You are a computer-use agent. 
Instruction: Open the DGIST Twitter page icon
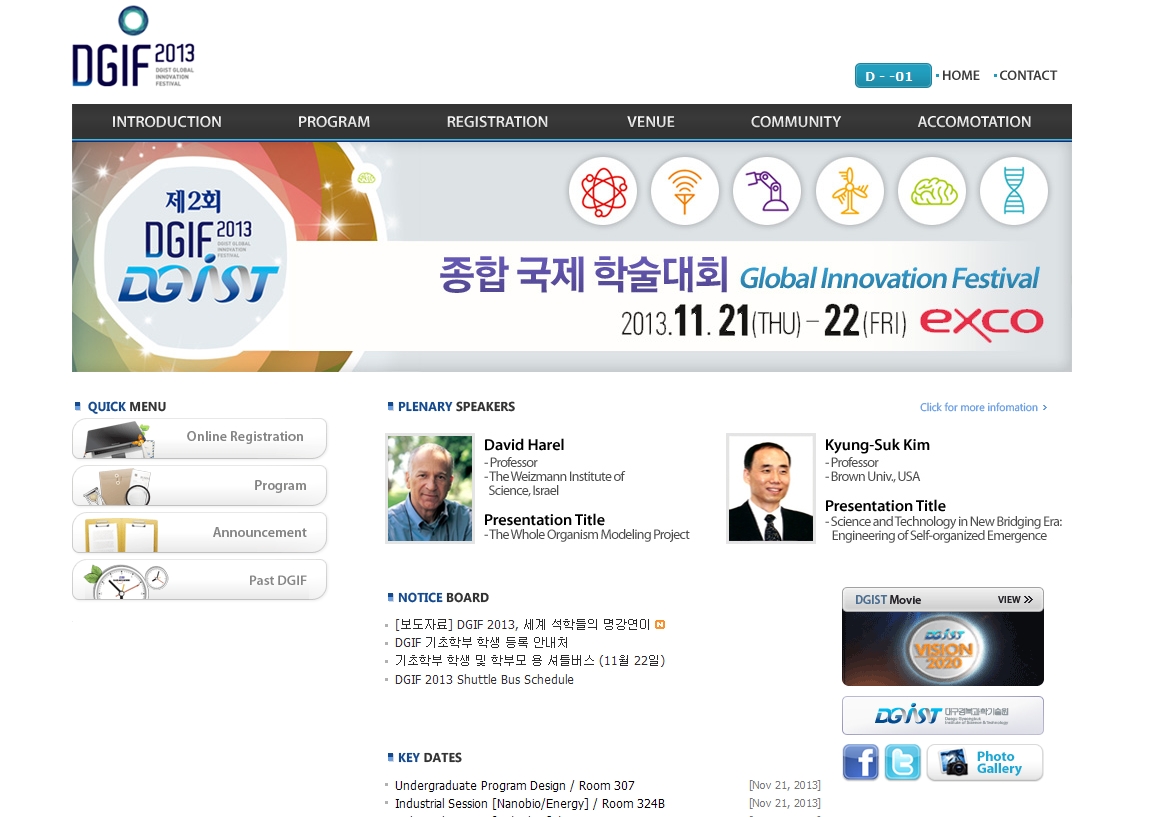point(903,762)
